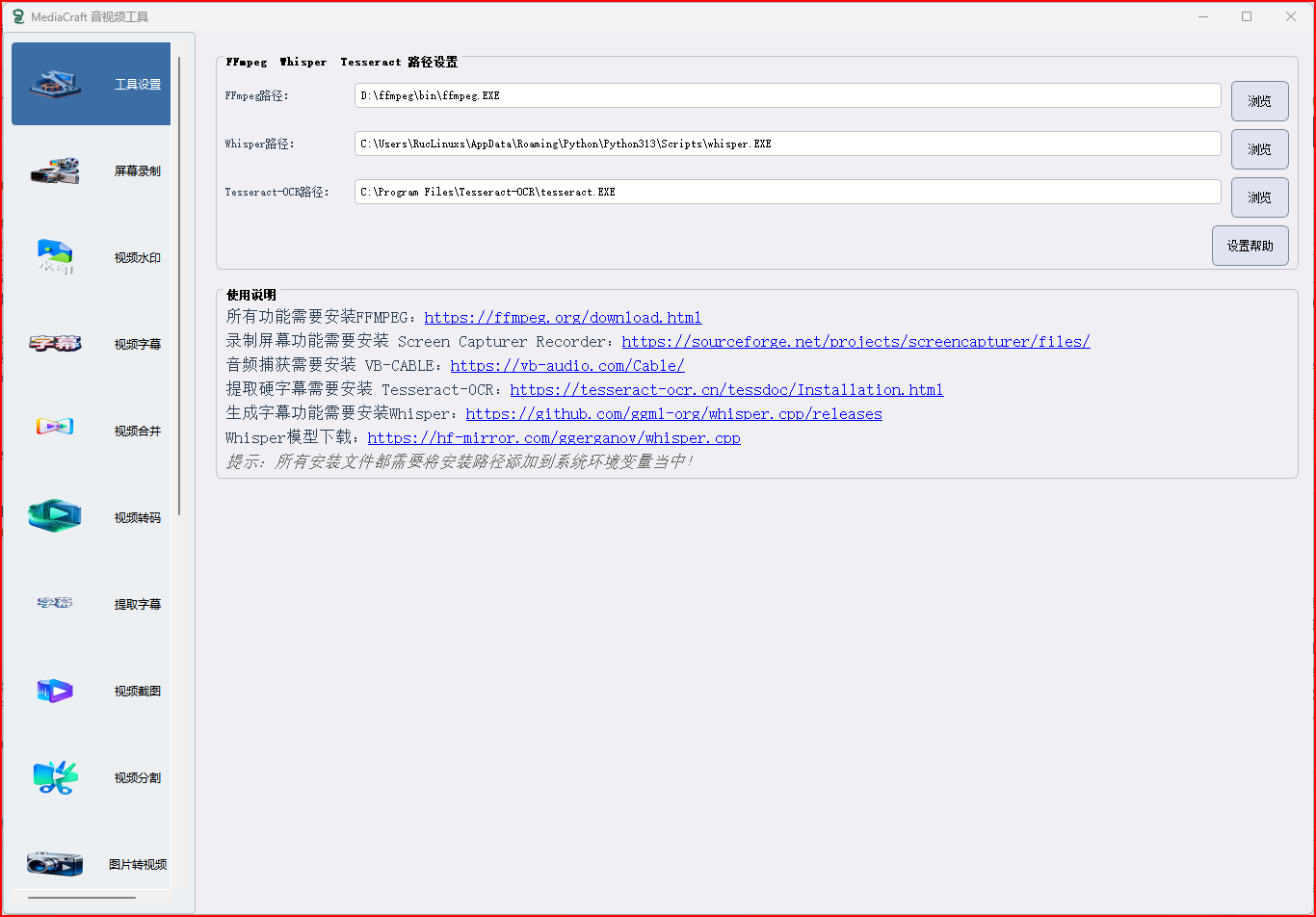Image resolution: width=1316 pixels, height=917 pixels.
Task: Open the 视频分割 scissors icon
Action: coord(56,777)
